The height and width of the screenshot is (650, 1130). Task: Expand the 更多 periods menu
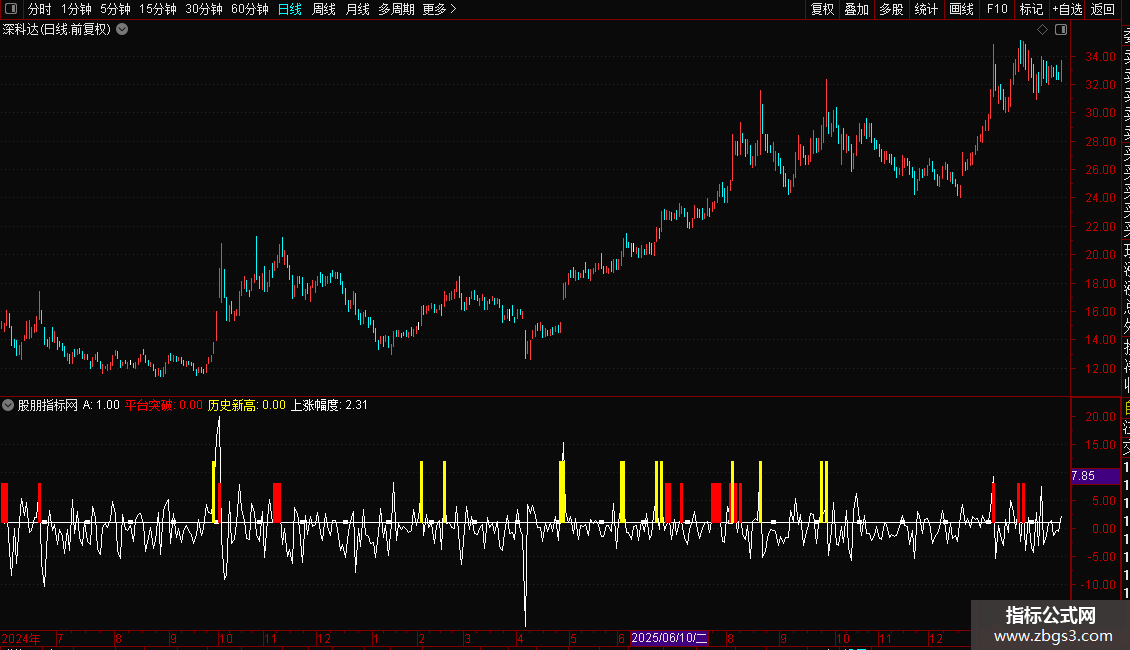coord(439,9)
